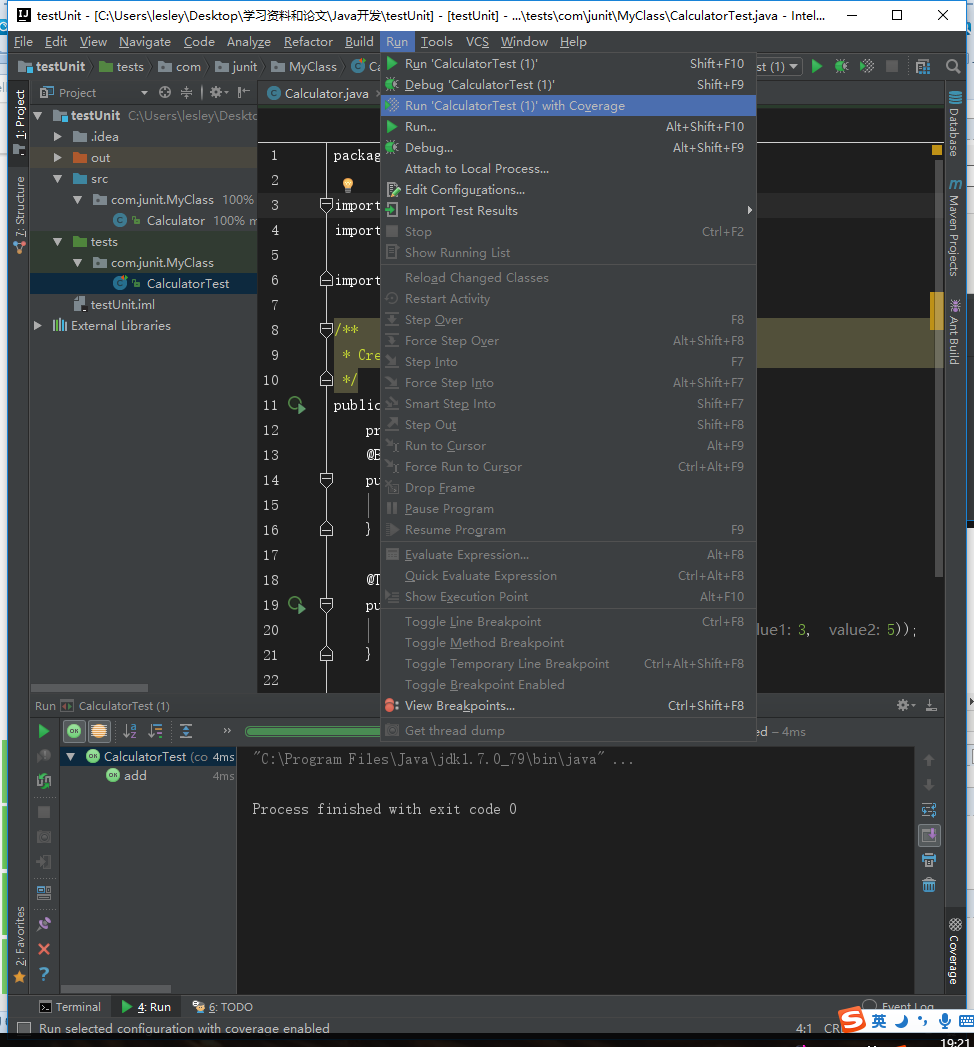Collapse the testUnit root node
Viewport: 974px width, 1047px height.
[39, 116]
